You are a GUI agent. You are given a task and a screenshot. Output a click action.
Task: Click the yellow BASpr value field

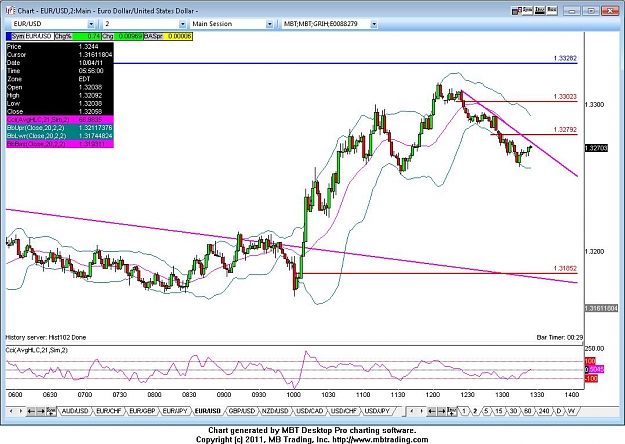[178, 36]
